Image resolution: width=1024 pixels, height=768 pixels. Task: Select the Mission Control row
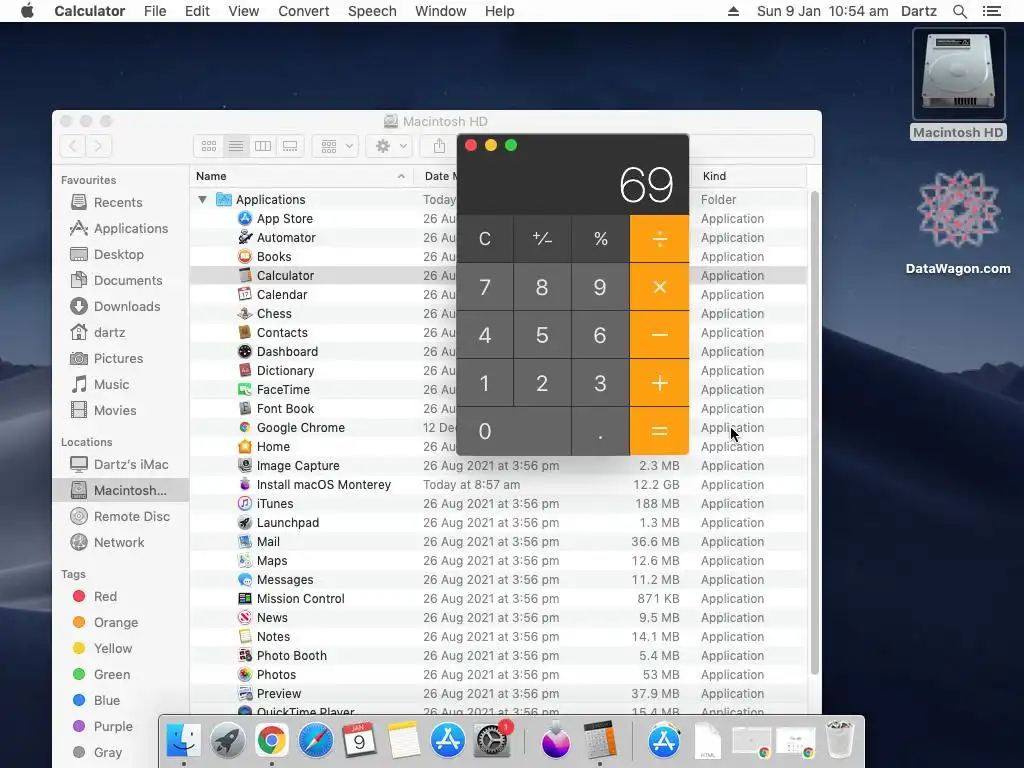point(498,599)
